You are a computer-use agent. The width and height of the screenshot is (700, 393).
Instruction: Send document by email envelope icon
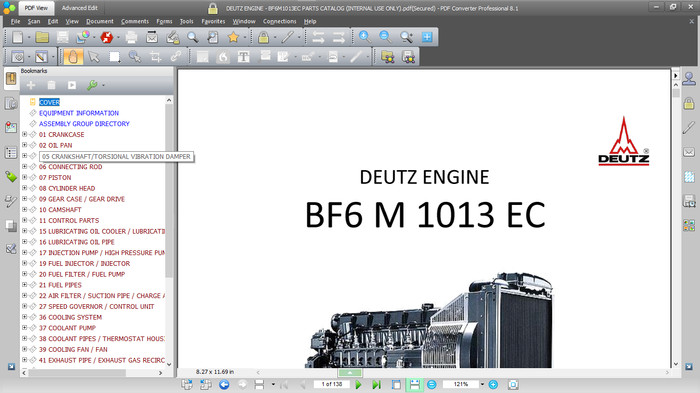(152, 37)
